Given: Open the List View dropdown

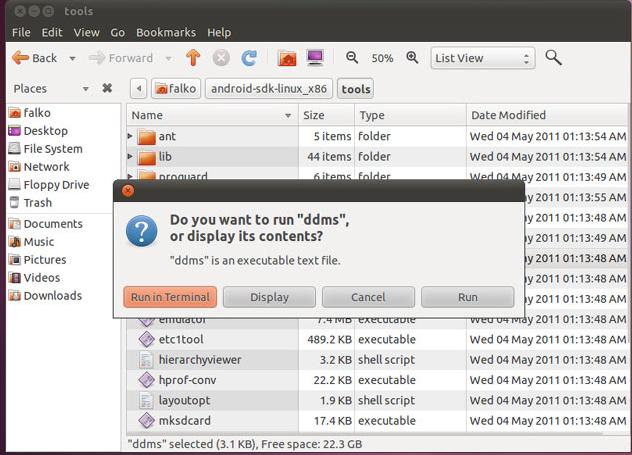Looking at the screenshot, I should click(x=482, y=58).
